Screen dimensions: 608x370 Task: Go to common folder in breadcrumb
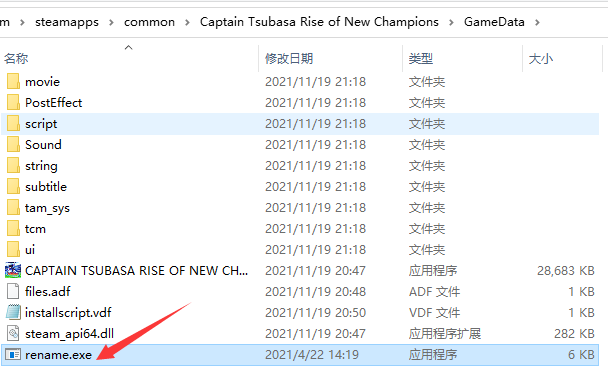click(x=149, y=22)
